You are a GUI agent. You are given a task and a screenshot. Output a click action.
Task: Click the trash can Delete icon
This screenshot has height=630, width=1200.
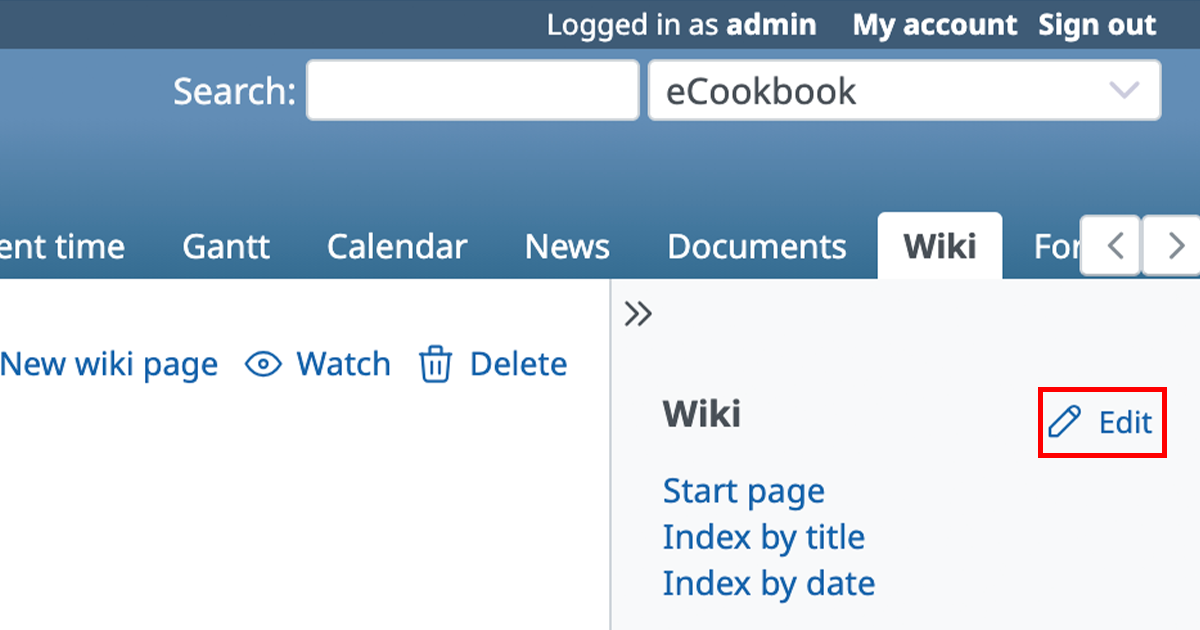(x=435, y=365)
